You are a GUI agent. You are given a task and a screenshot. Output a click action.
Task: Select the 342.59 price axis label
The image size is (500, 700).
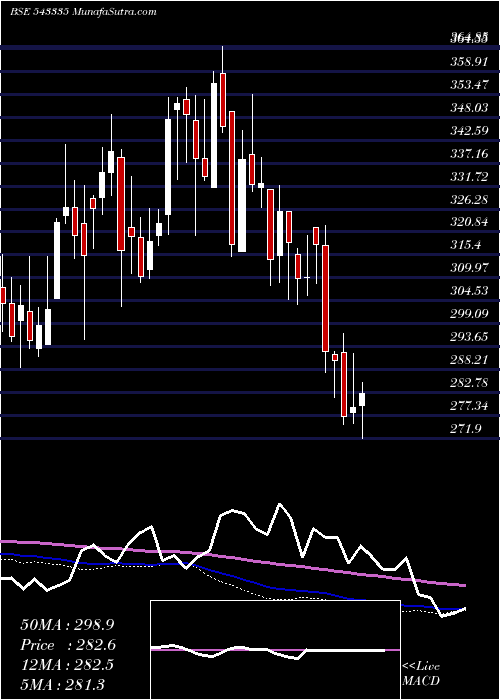(469, 131)
